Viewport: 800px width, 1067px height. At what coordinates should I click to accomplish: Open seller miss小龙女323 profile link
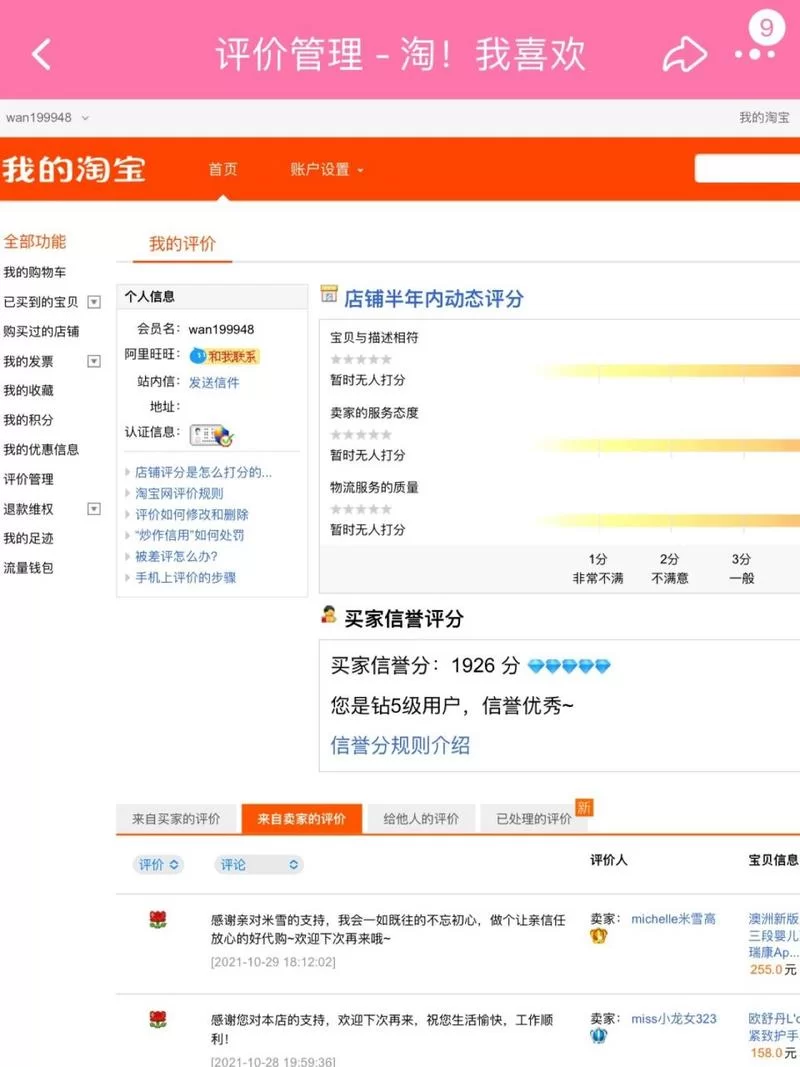pyautogui.click(x=673, y=1019)
